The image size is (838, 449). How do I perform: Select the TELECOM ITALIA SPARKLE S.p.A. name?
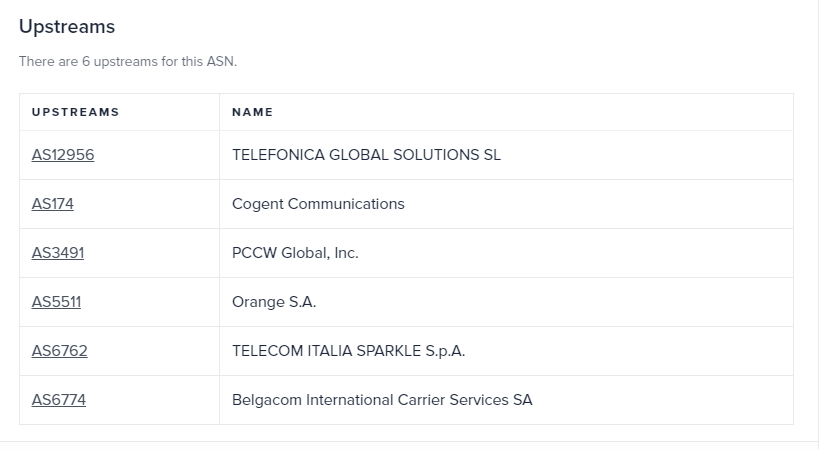pos(348,351)
